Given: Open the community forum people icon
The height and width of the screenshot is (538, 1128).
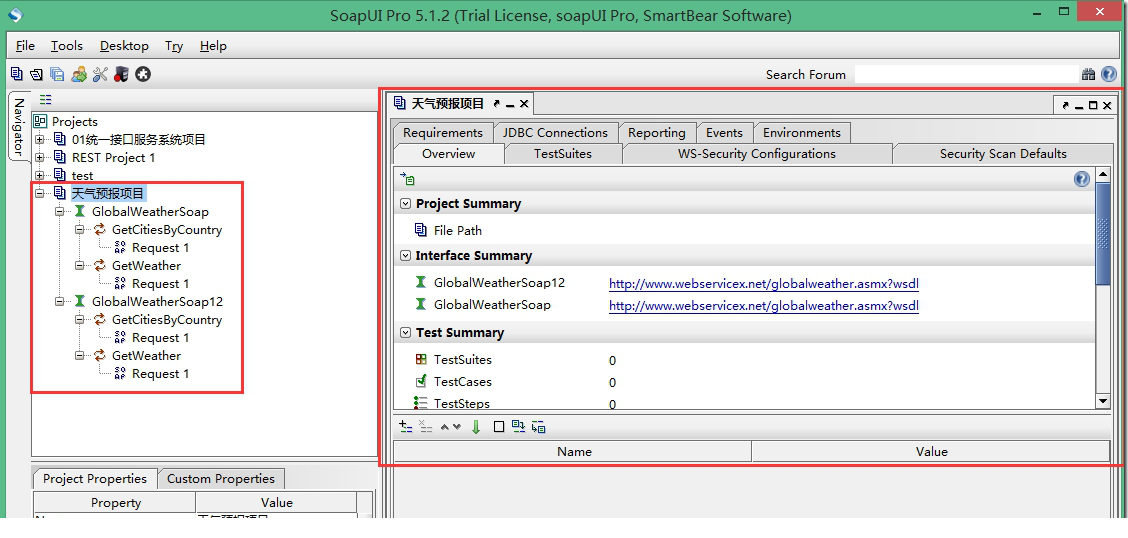Looking at the screenshot, I should point(79,74).
